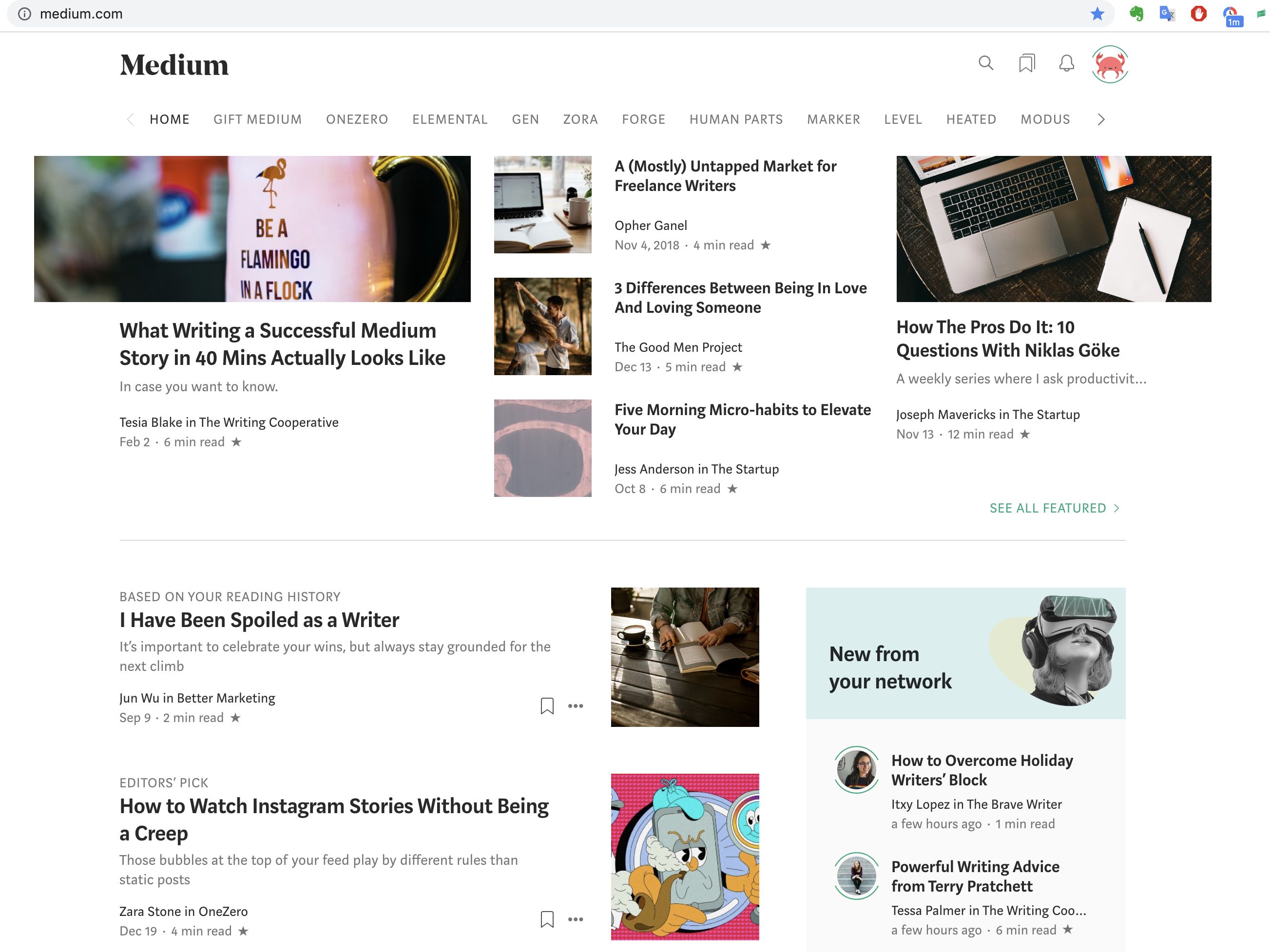1270x952 pixels.
Task: Click the crab profile avatar
Action: [1109, 64]
